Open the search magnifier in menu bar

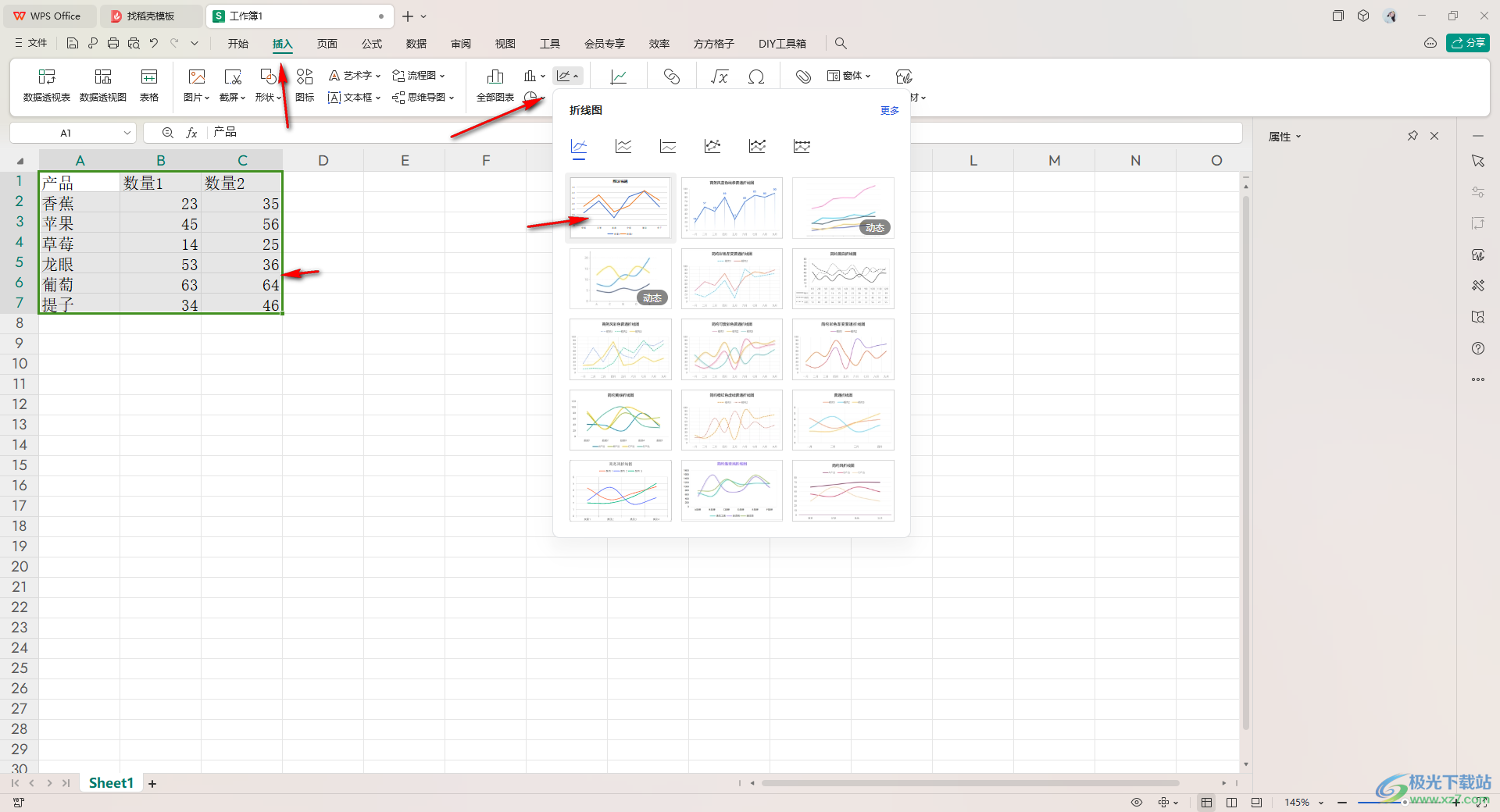tap(841, 44)
